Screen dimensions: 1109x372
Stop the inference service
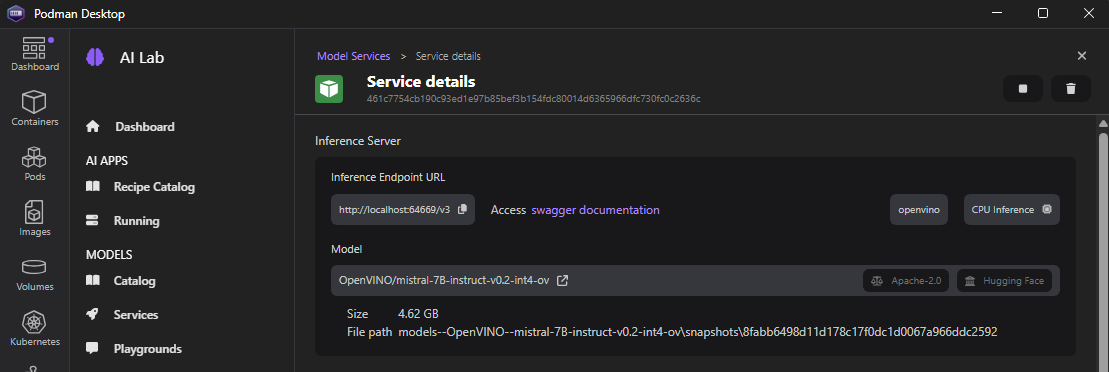point(1023,88)
